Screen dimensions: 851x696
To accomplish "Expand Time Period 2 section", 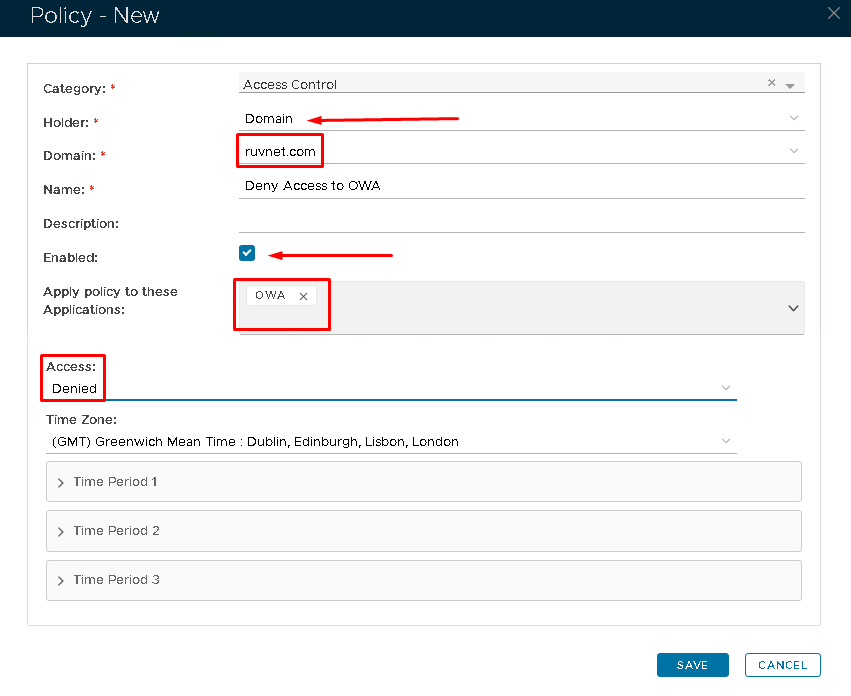I will coord(423,531).
